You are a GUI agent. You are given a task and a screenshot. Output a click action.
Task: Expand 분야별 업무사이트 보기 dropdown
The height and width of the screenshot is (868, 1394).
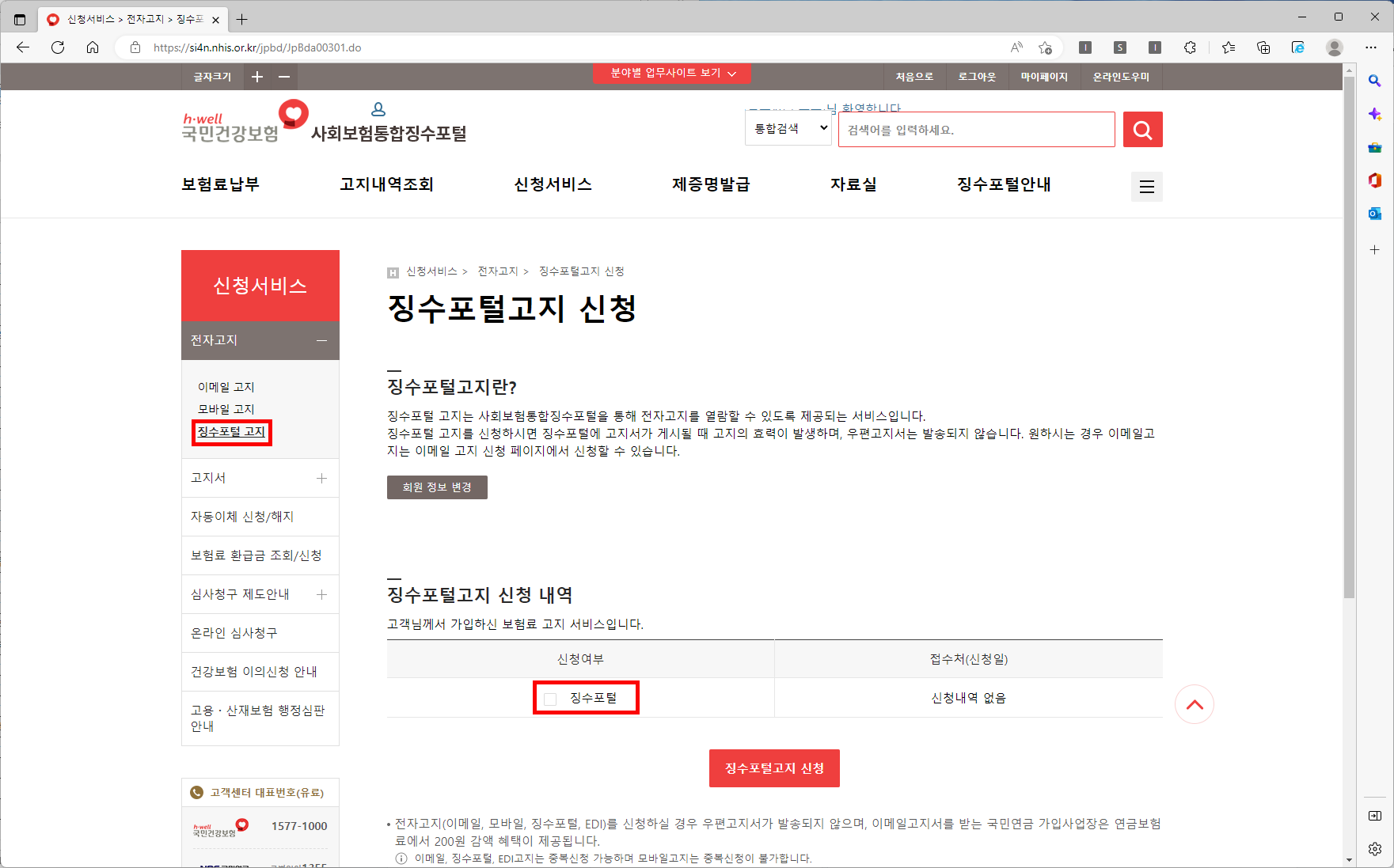click(673, 73)
